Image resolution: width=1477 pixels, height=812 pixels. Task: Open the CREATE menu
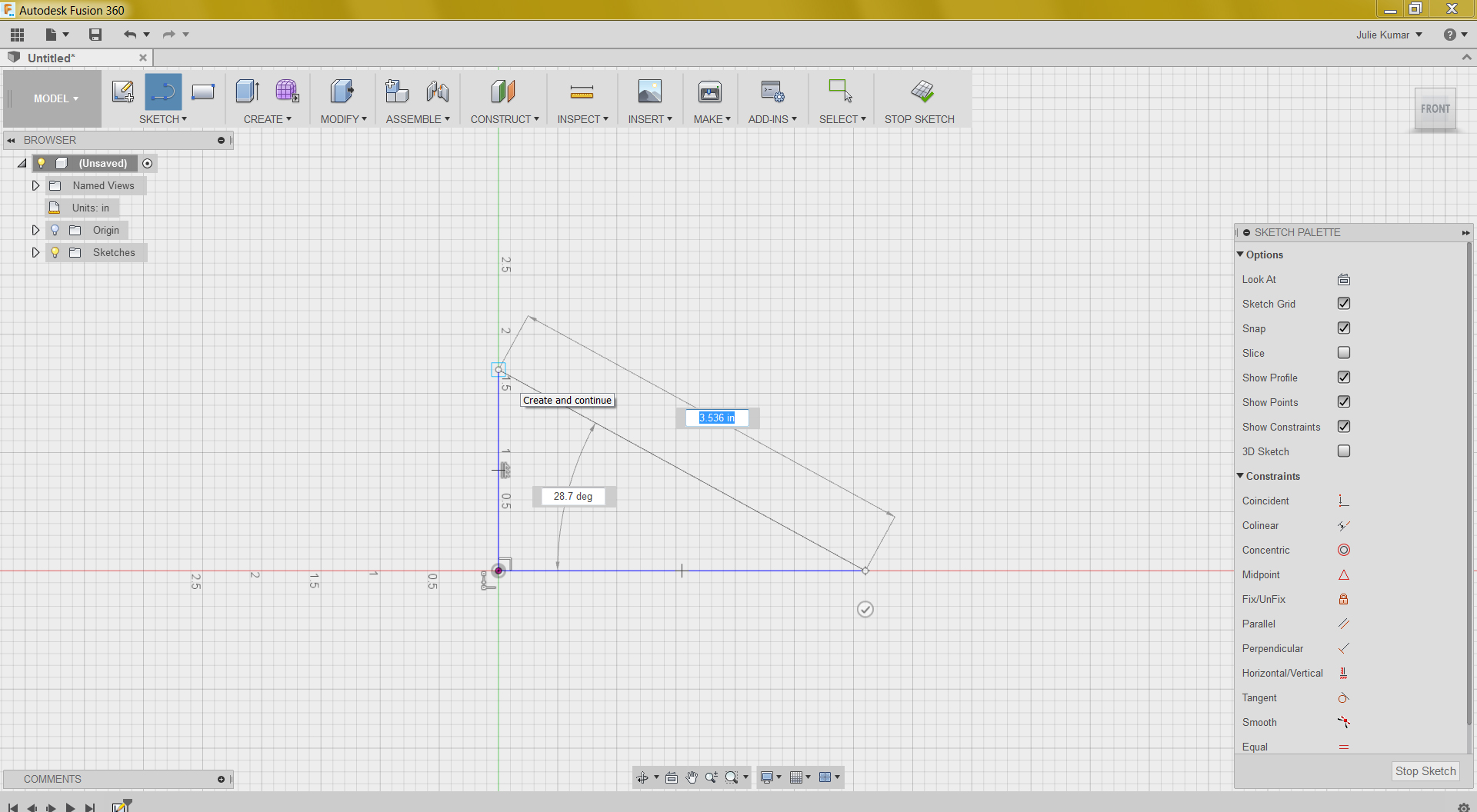(268, 119)
